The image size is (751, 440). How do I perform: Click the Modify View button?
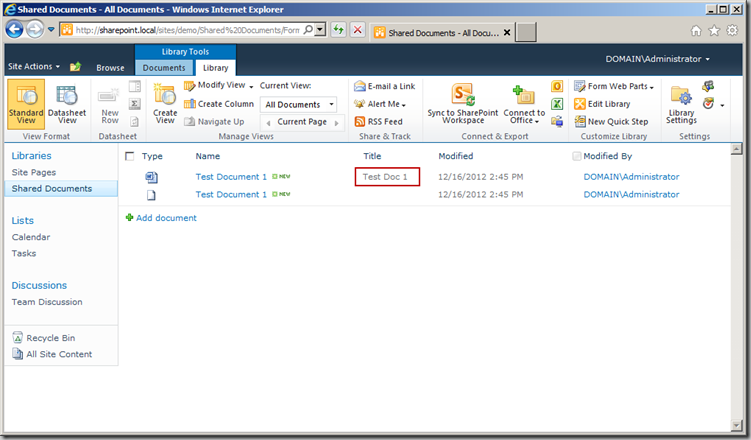218,85
